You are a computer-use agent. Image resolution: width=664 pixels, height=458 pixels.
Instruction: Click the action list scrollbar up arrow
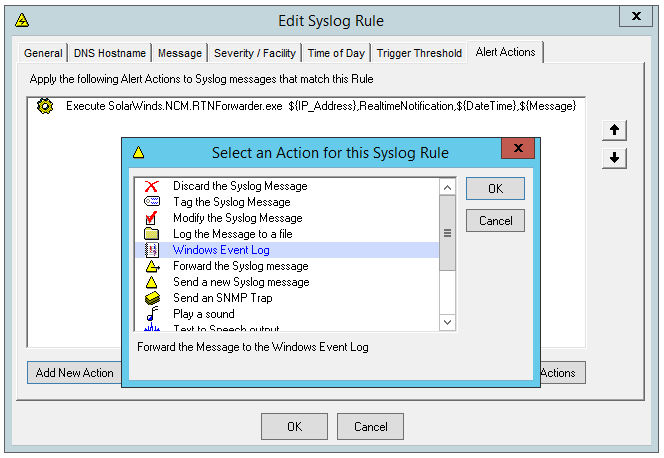pos(447,187)
